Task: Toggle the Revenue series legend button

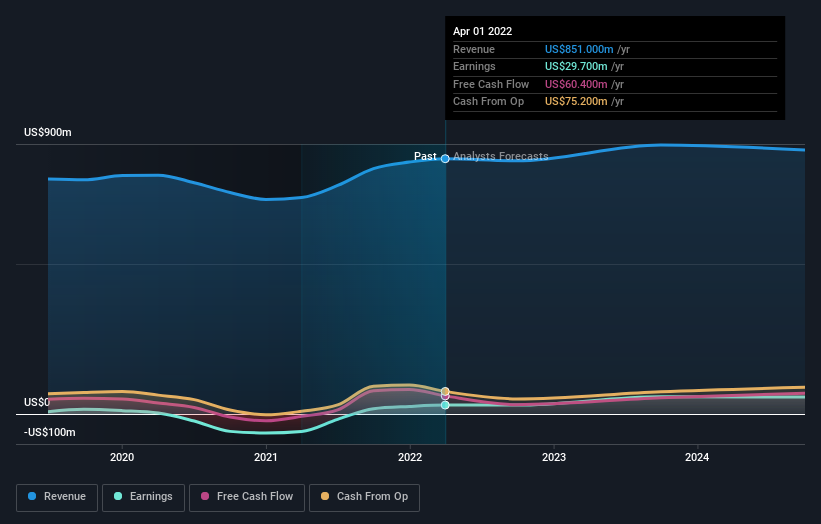Action: point(57,497)
